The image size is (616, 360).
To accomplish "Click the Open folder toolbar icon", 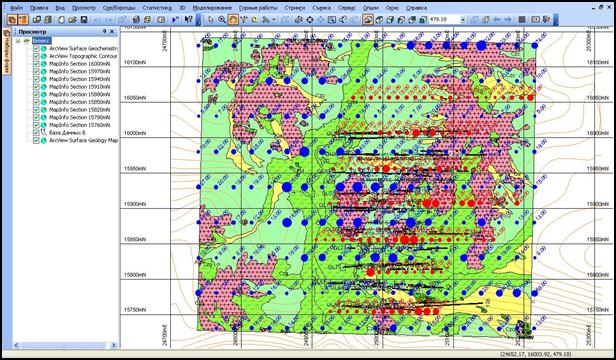I will point(72,19).
